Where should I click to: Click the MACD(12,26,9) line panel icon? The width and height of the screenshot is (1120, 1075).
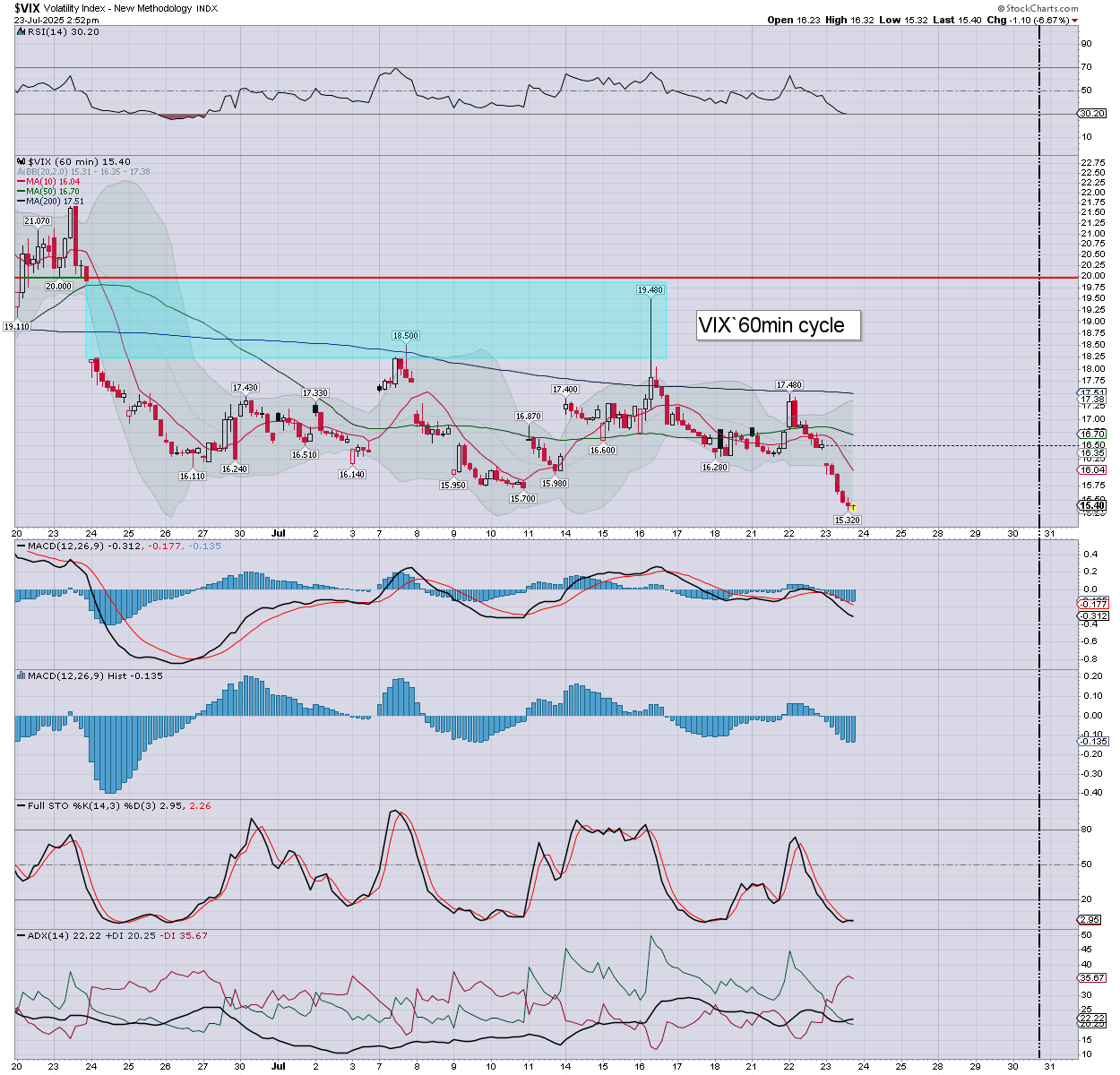click(x=22, y=546)
